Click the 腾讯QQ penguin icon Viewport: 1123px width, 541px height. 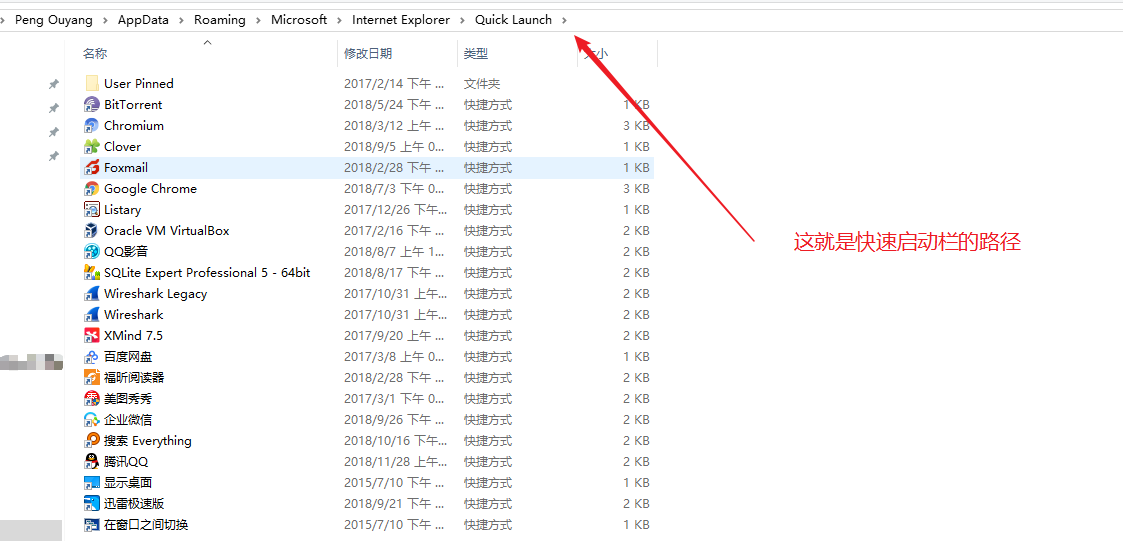click(x=92, y=461)
